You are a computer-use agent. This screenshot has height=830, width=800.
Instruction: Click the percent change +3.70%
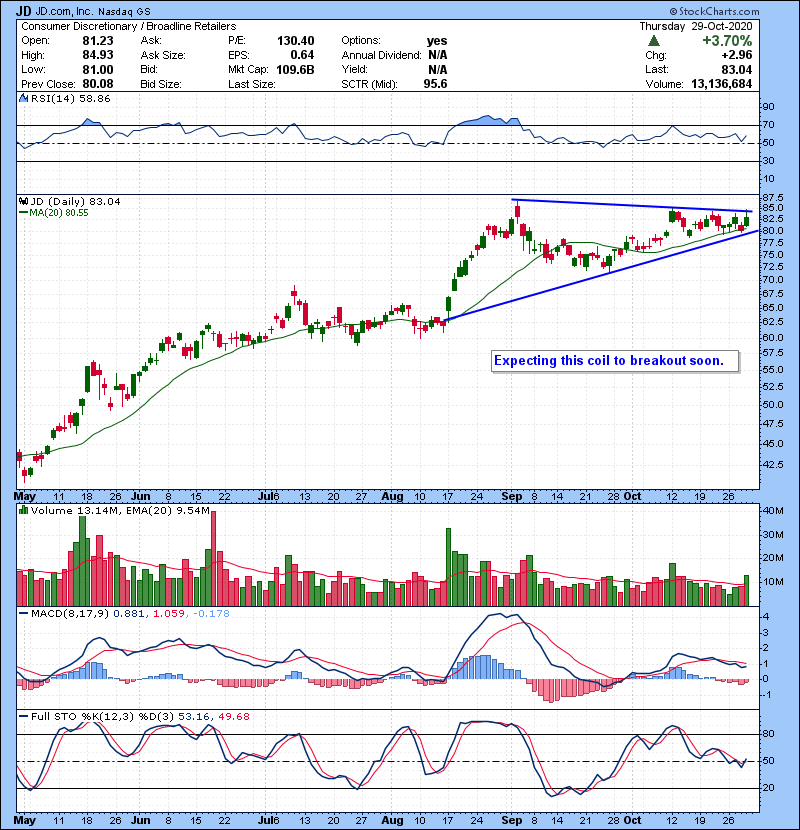(727, 41)
